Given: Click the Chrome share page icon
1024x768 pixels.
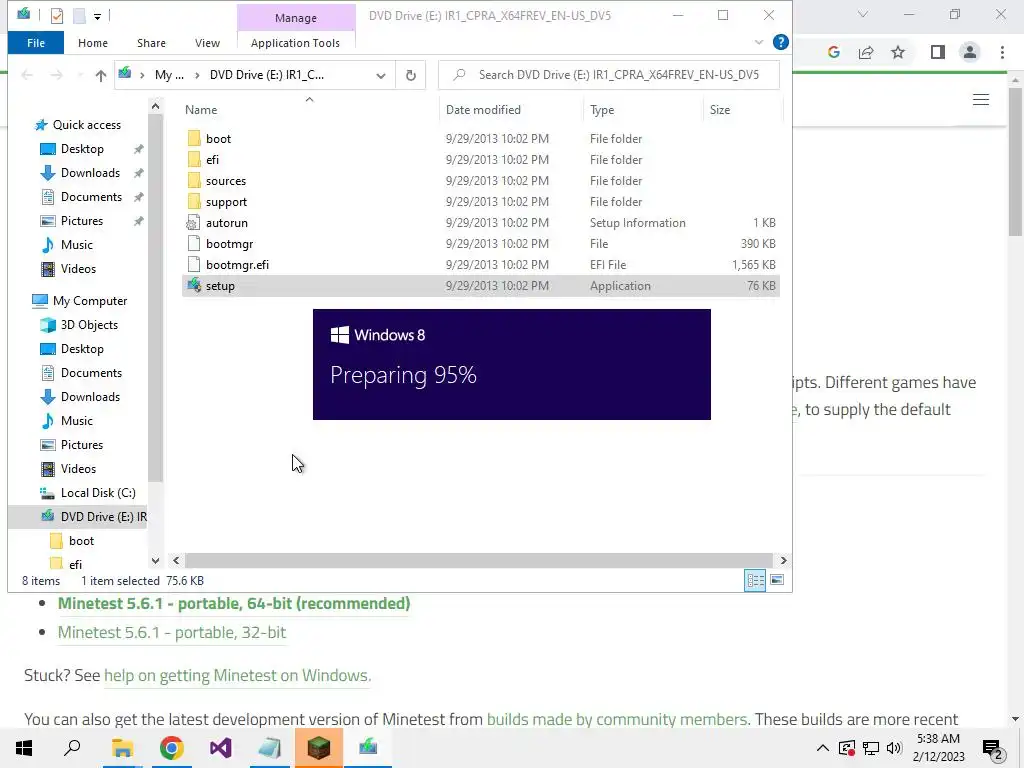Looking at the screenshot, I should pos(866,52).
